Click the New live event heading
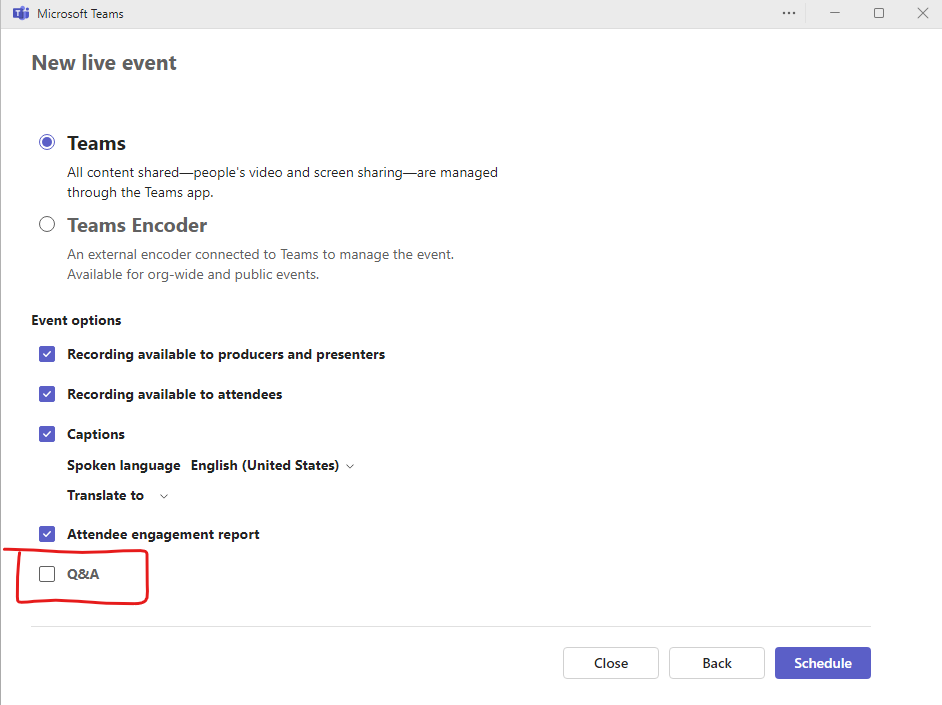The image size is (942, 705). (103, 62)
